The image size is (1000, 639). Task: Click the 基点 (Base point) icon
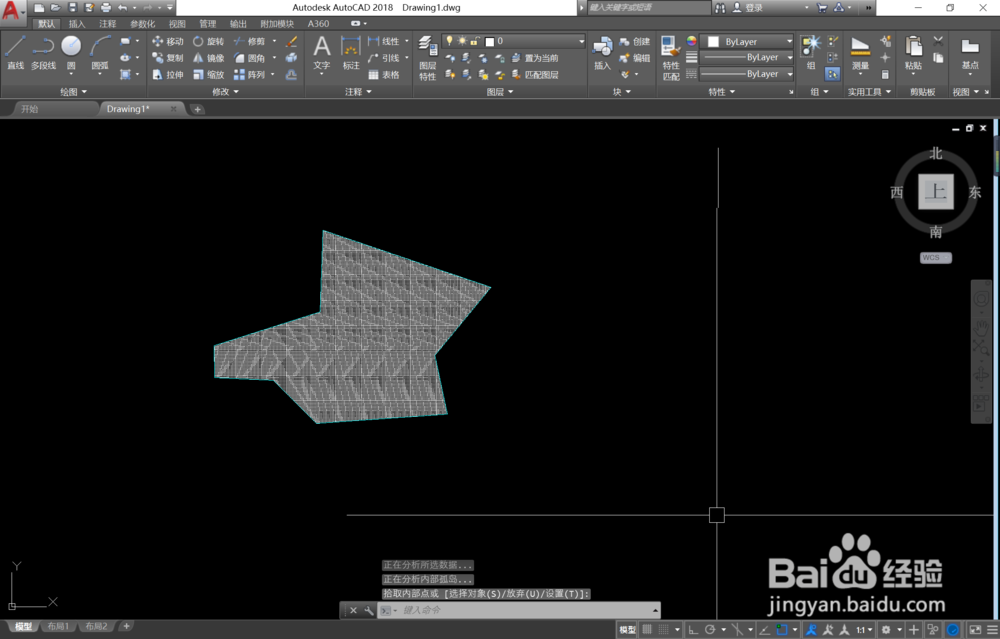970,53
